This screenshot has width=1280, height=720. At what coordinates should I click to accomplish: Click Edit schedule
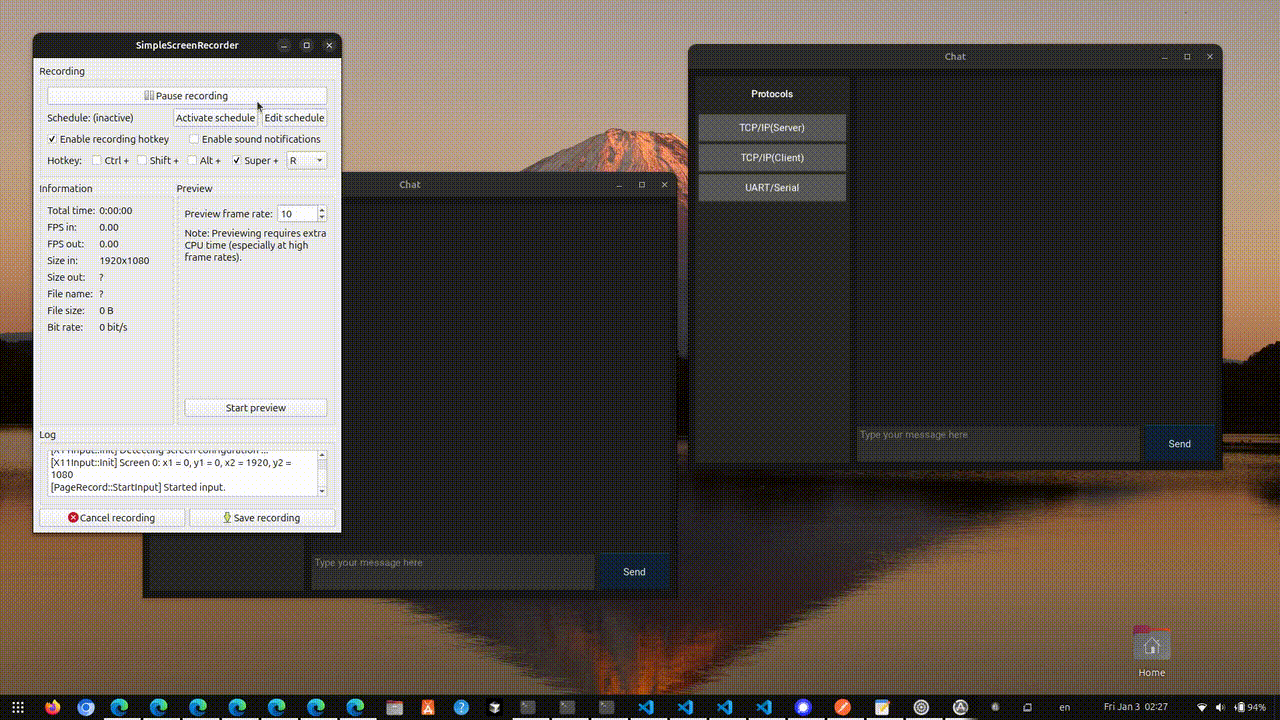point(294,118)
